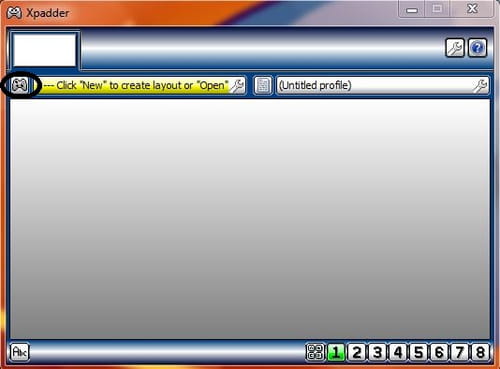The image size is (500, 369).
Task: Click the wrench inside the layout field
Action: pos(237,86)
